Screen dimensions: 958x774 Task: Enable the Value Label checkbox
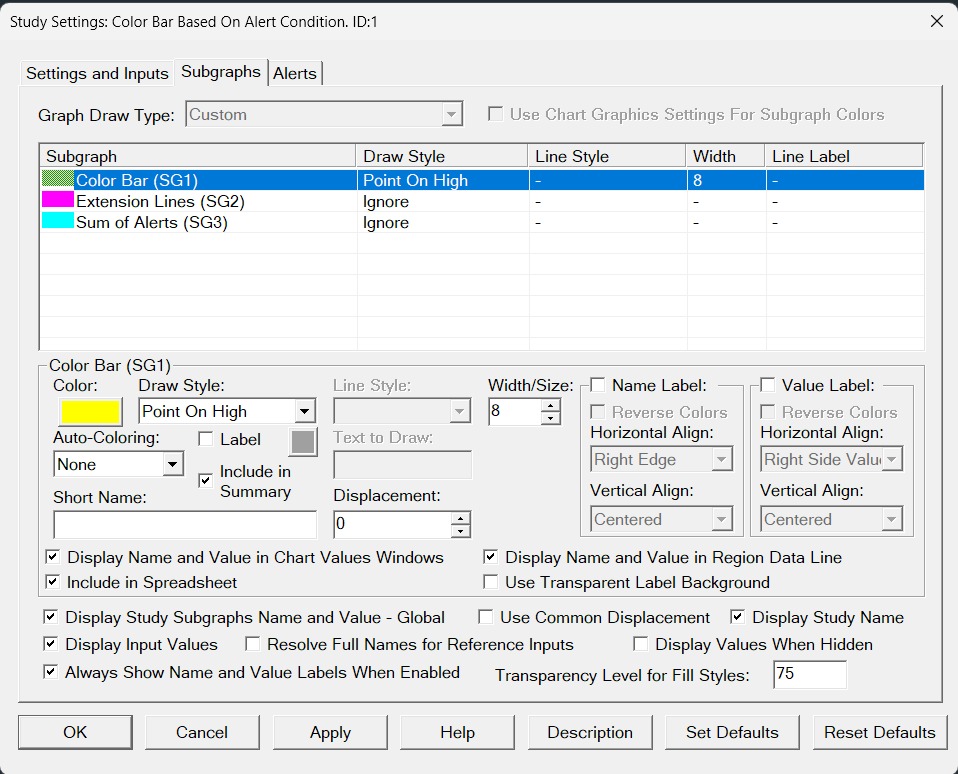pyautogui.click(x=768, y=385)
